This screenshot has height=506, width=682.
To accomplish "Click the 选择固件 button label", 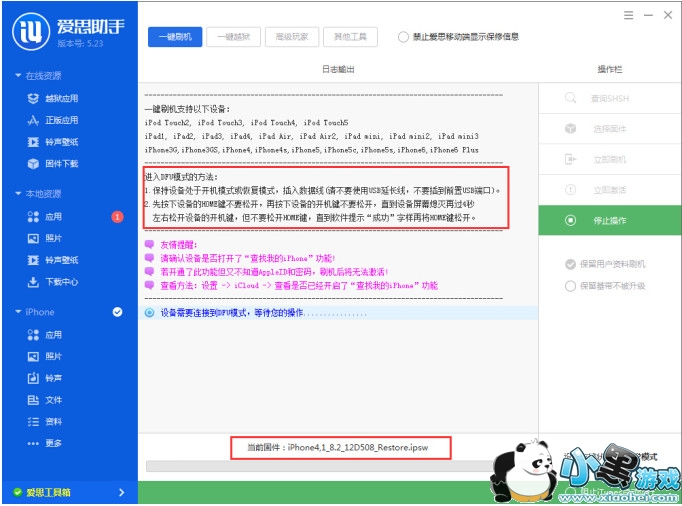I will (x=610, y=129).
